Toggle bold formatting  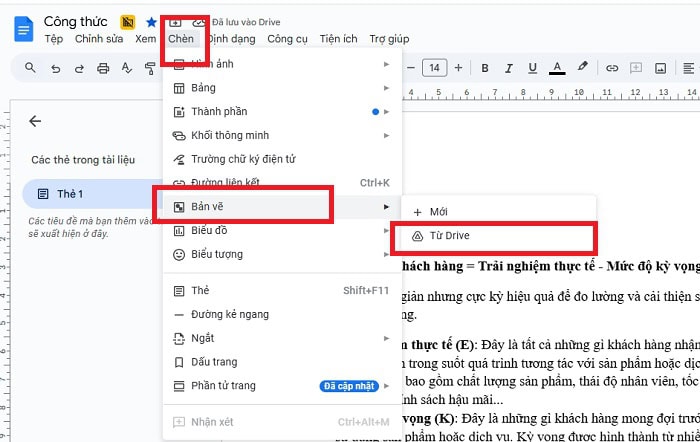click(485, 68)
